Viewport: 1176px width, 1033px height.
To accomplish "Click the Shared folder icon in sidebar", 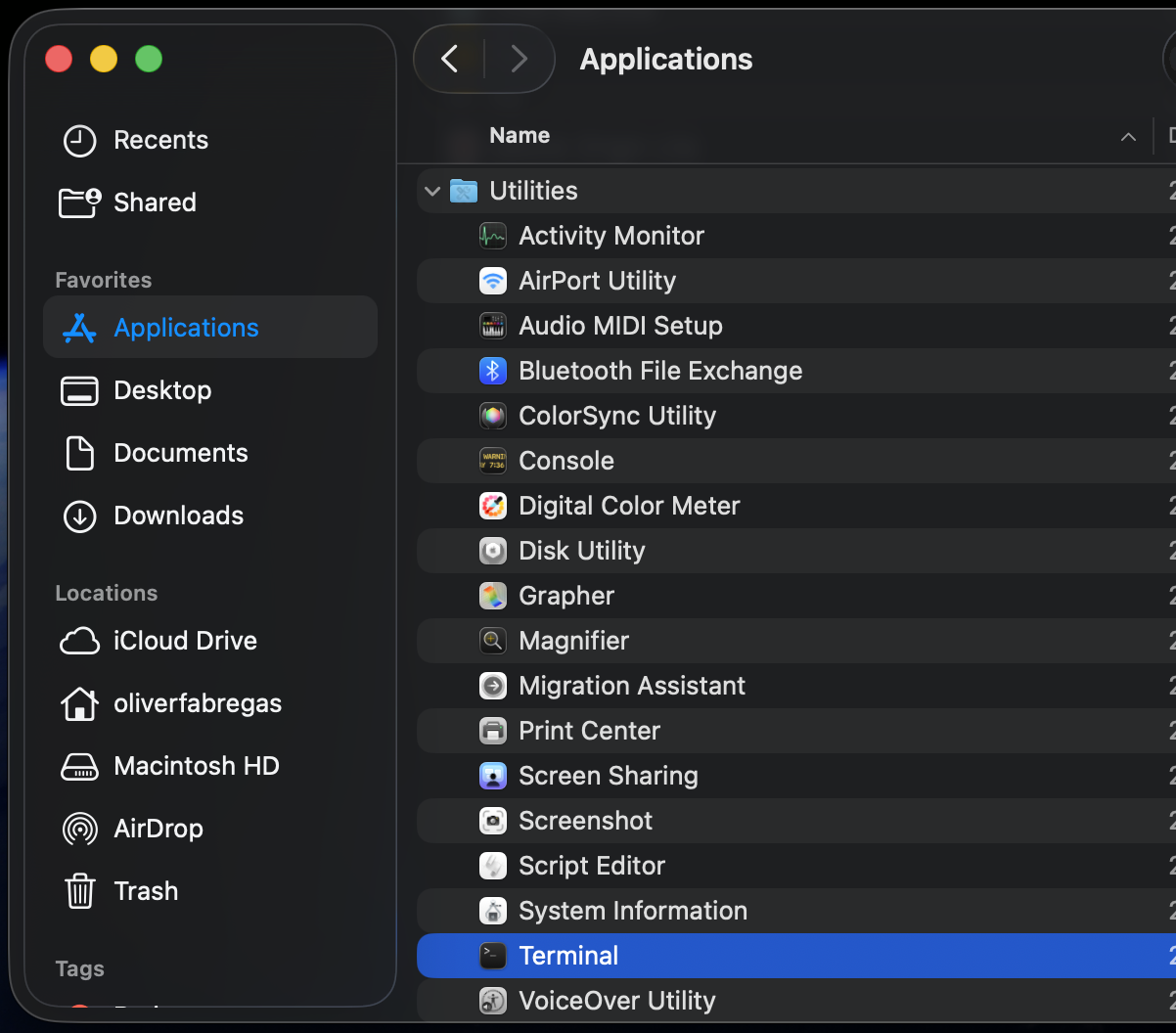I will (80, 202).
